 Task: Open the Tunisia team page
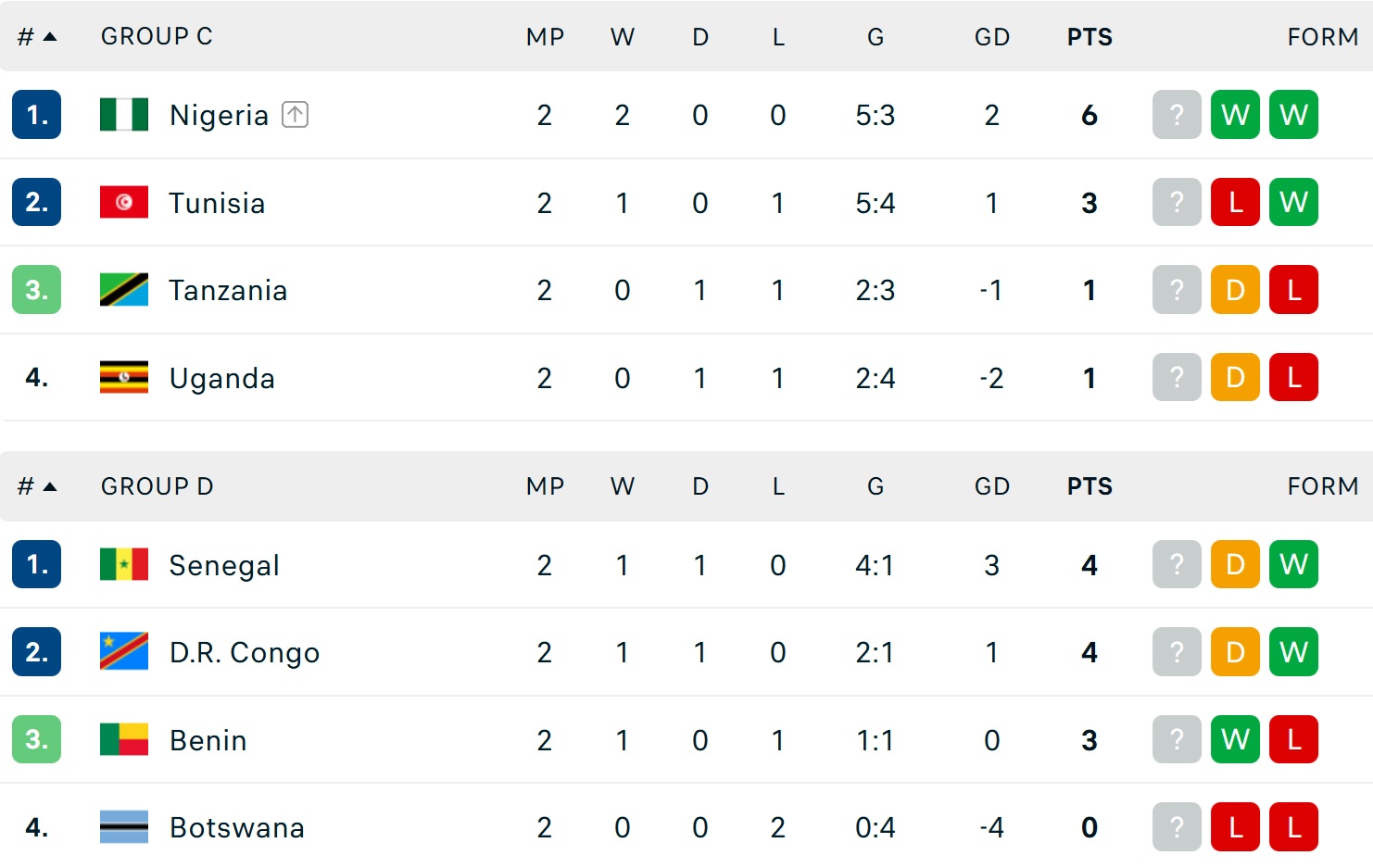(x=217, y=203)
